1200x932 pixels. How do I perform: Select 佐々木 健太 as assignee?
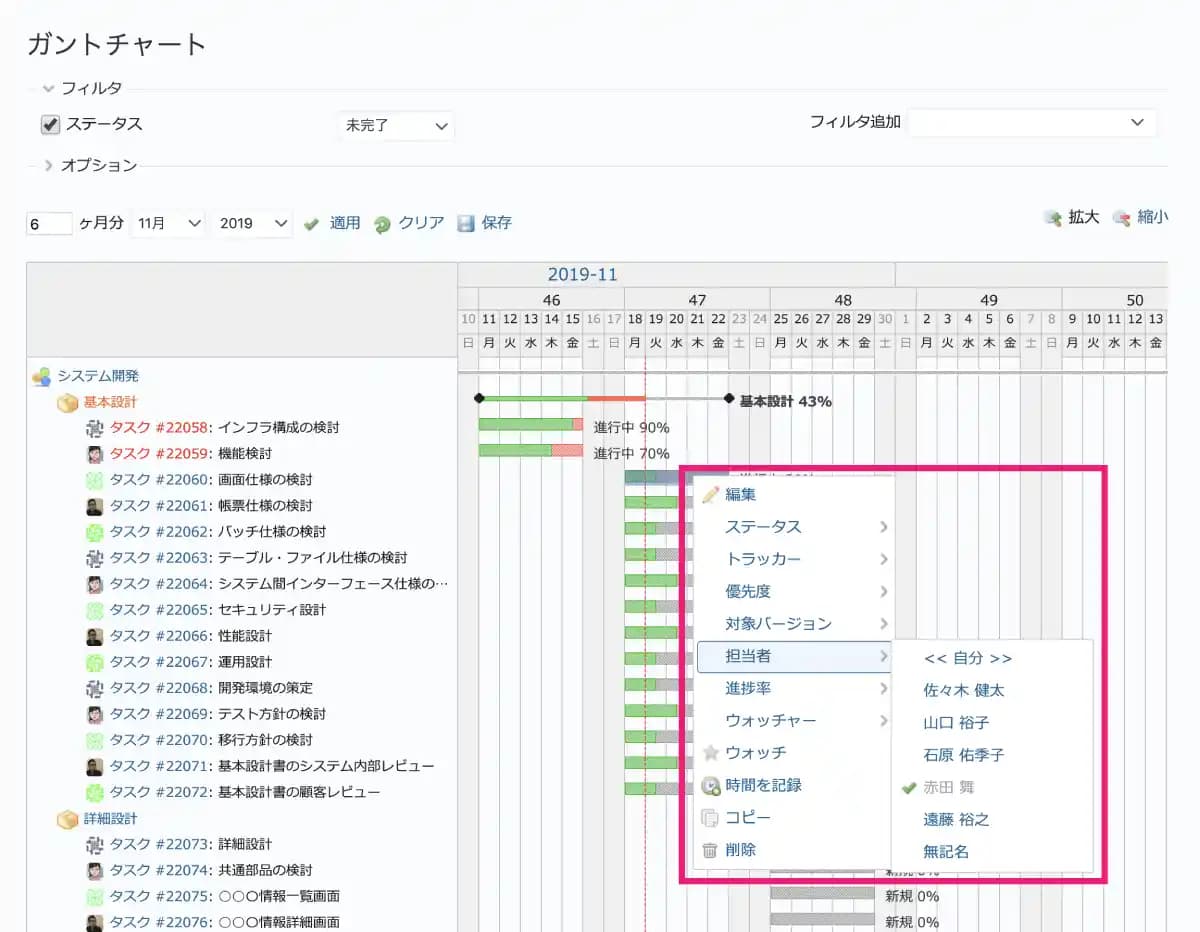pyautogui.click(x=964, y=690)
